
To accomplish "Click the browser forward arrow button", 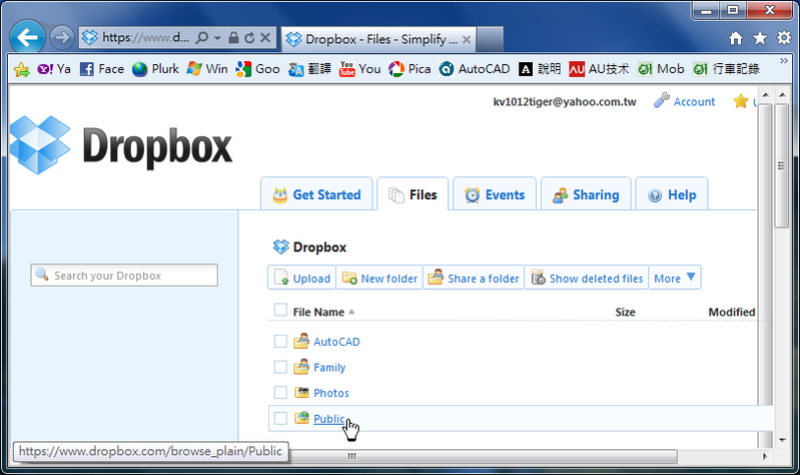I will (x=62, y=38).
